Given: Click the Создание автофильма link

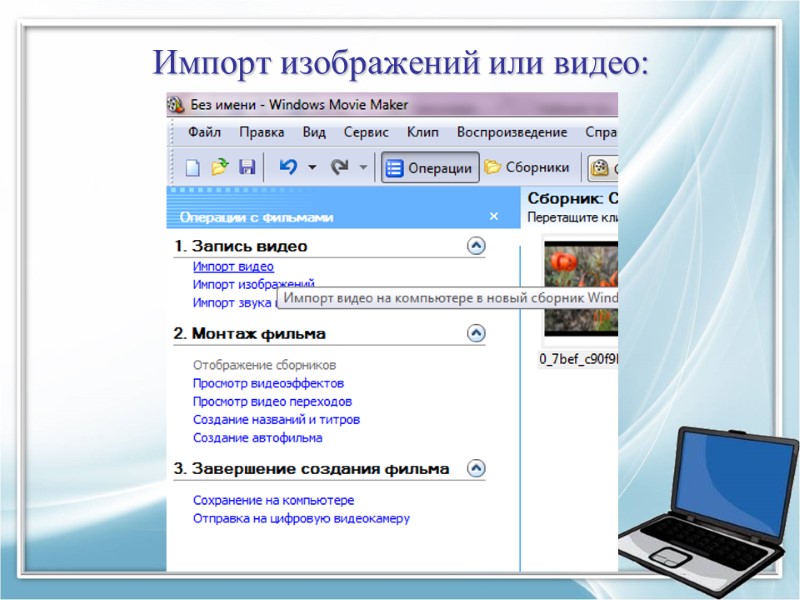Looking at the screenshot, I should tap(258, 438).
